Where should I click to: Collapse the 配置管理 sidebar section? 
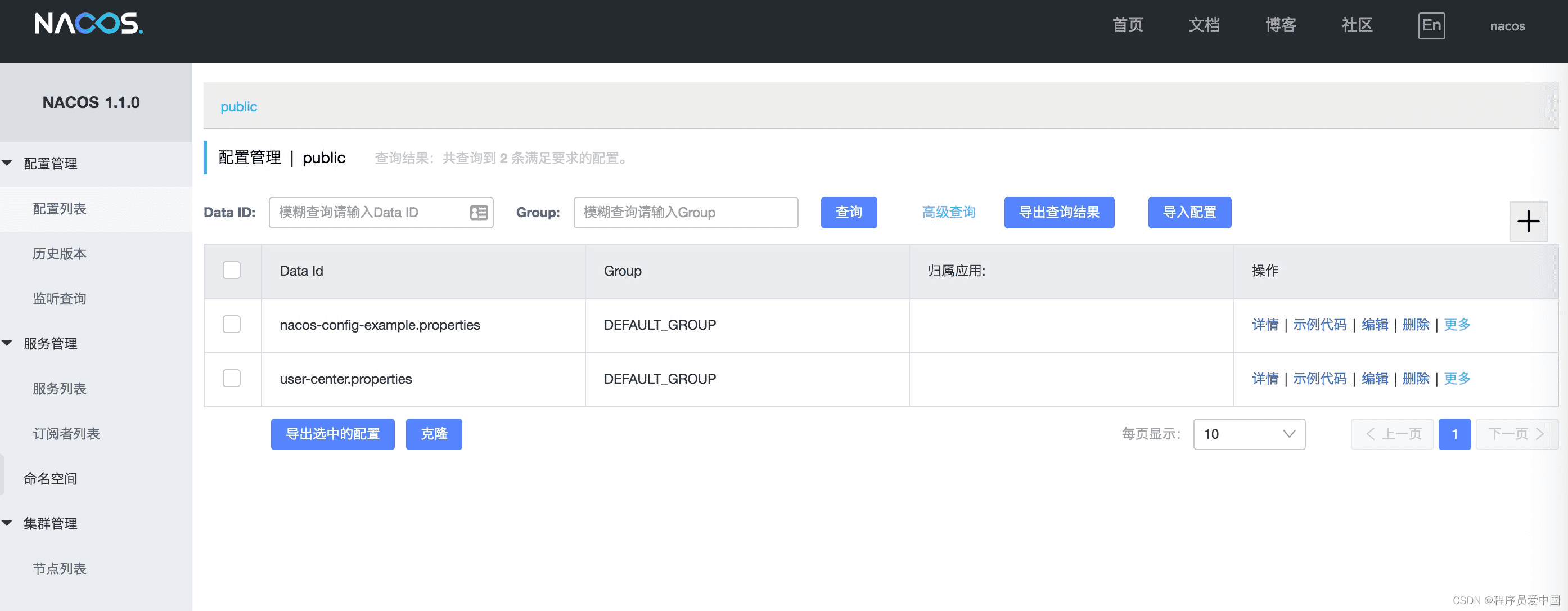(8, 163)
